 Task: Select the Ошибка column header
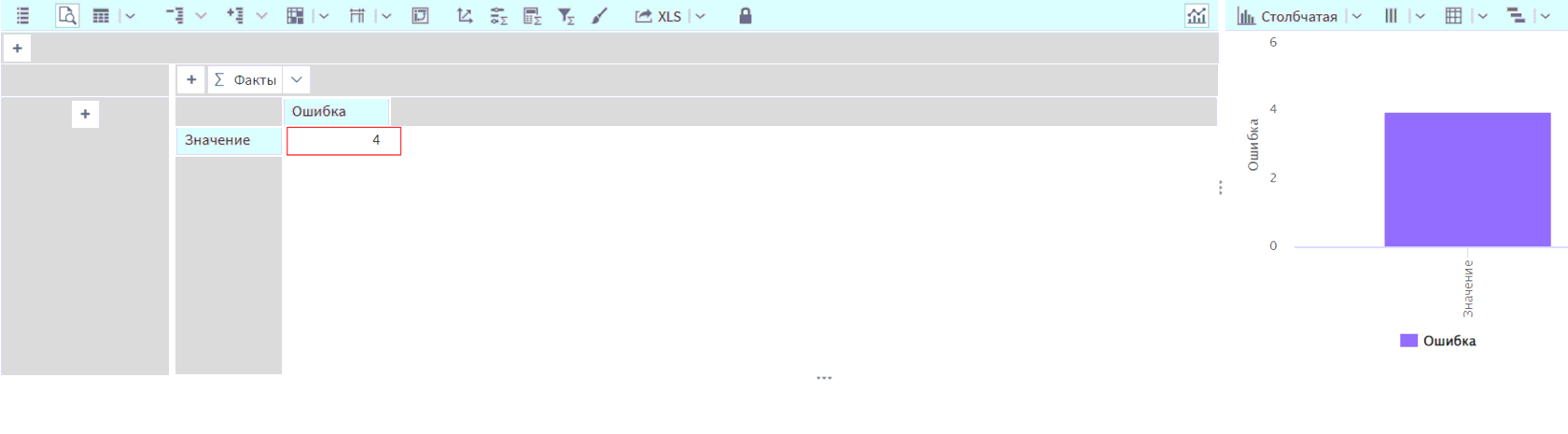pyautogui.click(x=336, y=111)
